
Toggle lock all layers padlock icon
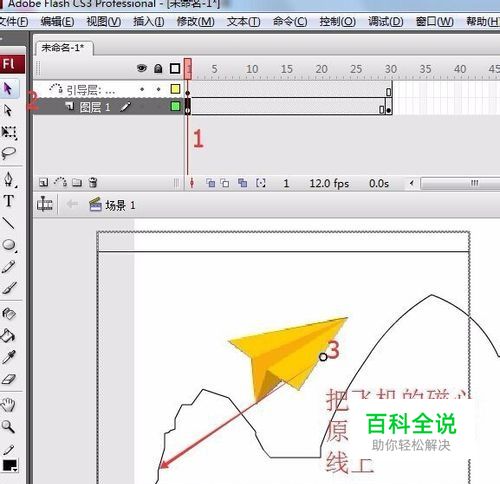[158, 69]
